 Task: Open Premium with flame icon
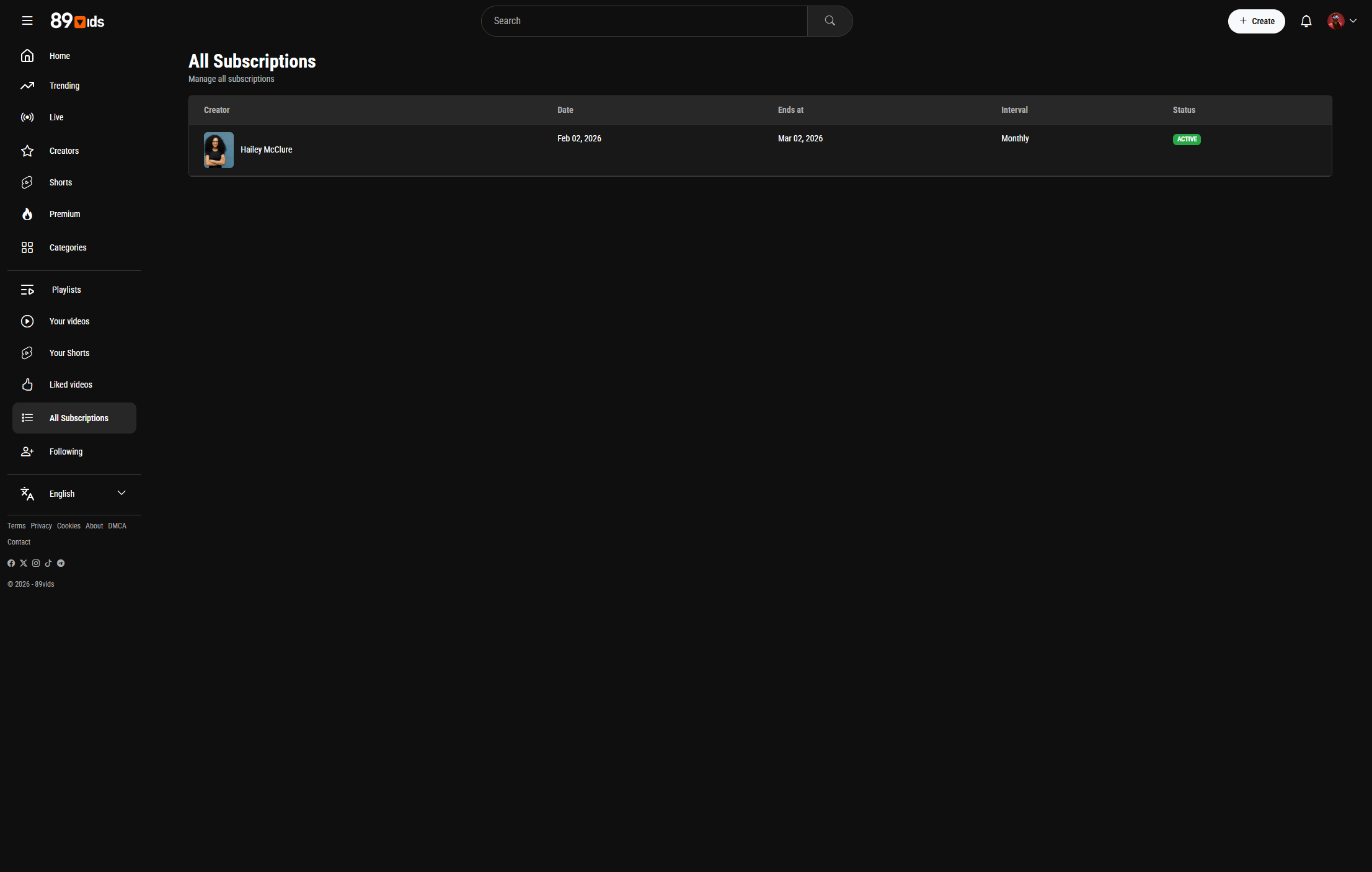(64, 214)
